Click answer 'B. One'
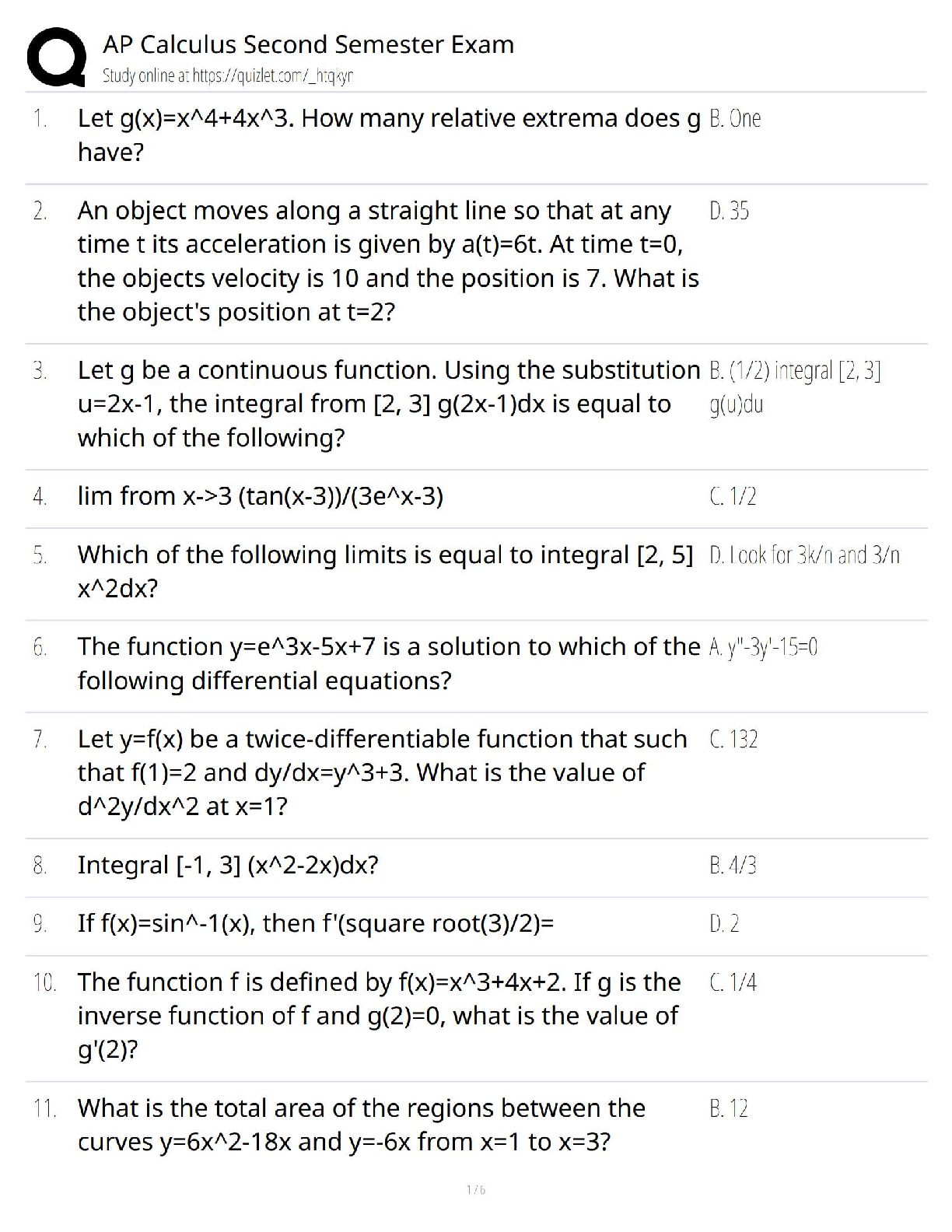Screen dimensions: 952x1232 coord(735,119)
